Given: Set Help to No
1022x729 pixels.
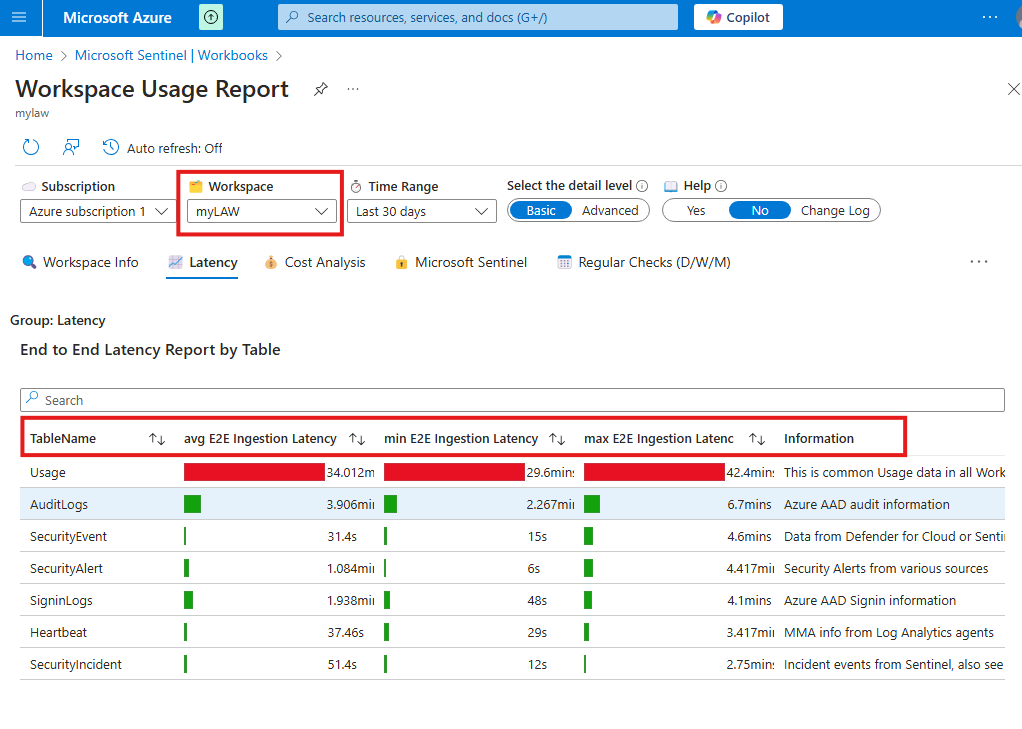Looking at the screenshot, I should 760,211.
